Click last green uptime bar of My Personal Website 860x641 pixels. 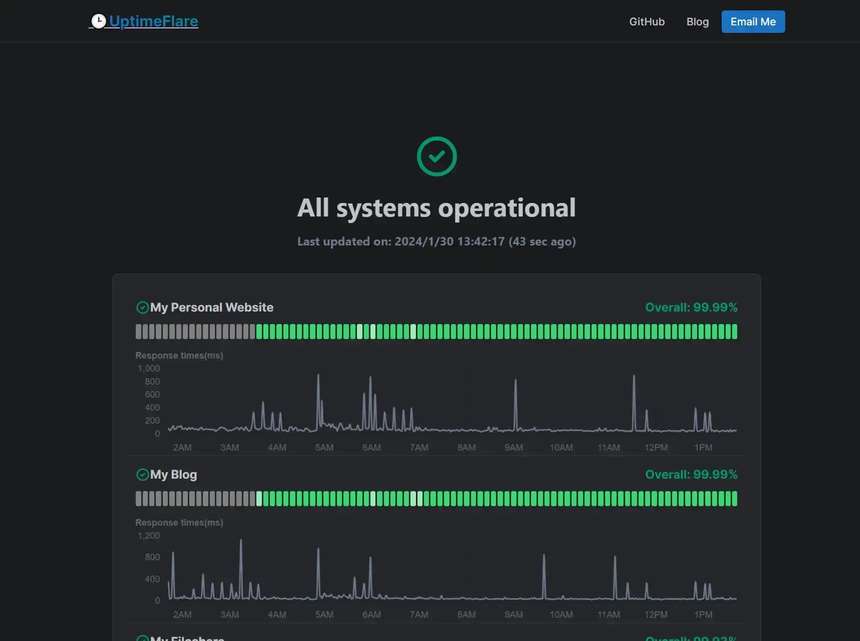[x=734, y=331]
